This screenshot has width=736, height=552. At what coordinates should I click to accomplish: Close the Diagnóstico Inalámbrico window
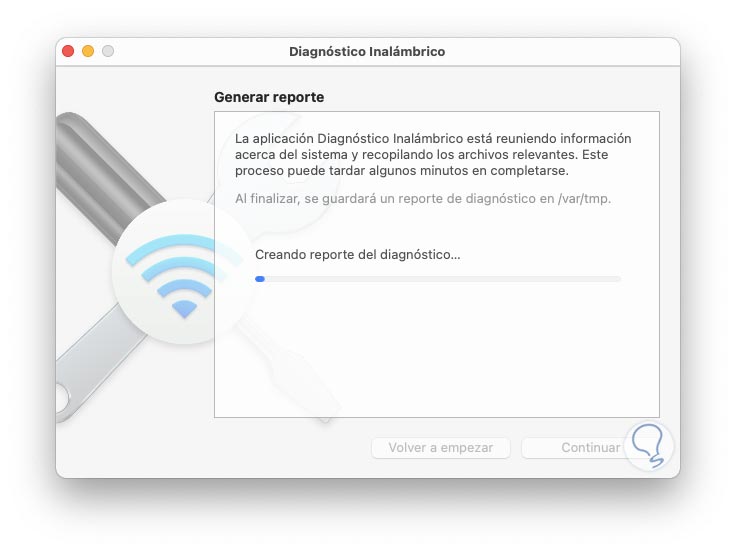pos(68,51)
